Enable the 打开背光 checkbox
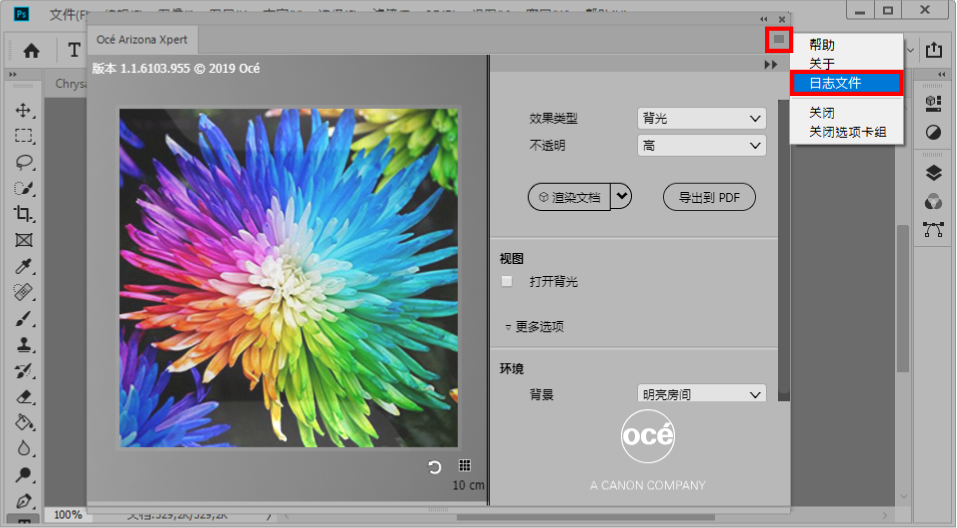This screenshot has width=957, height=528. tap(508, 282)
